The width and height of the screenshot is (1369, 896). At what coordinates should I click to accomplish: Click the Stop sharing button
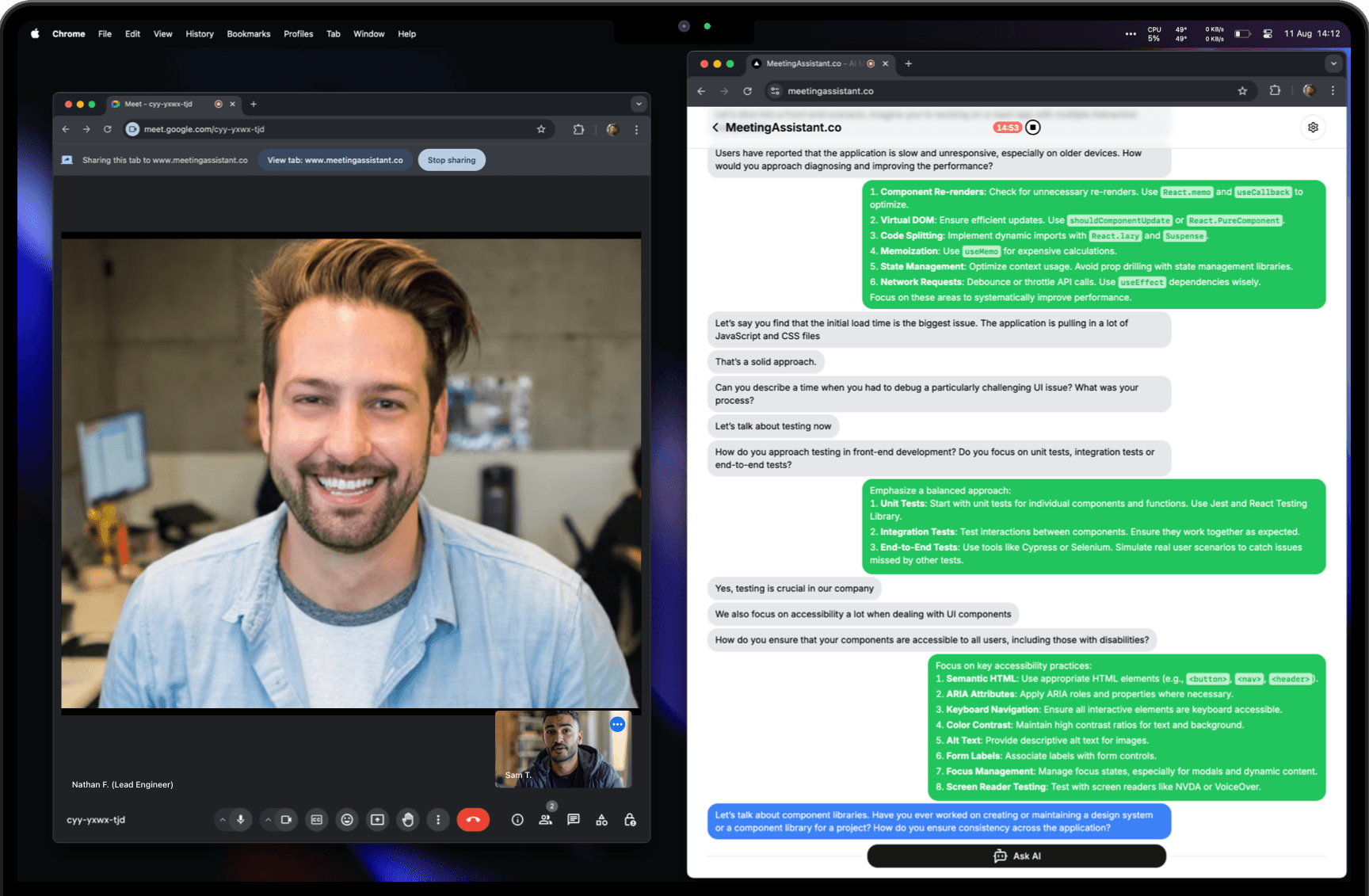click(x=452, y=160)
